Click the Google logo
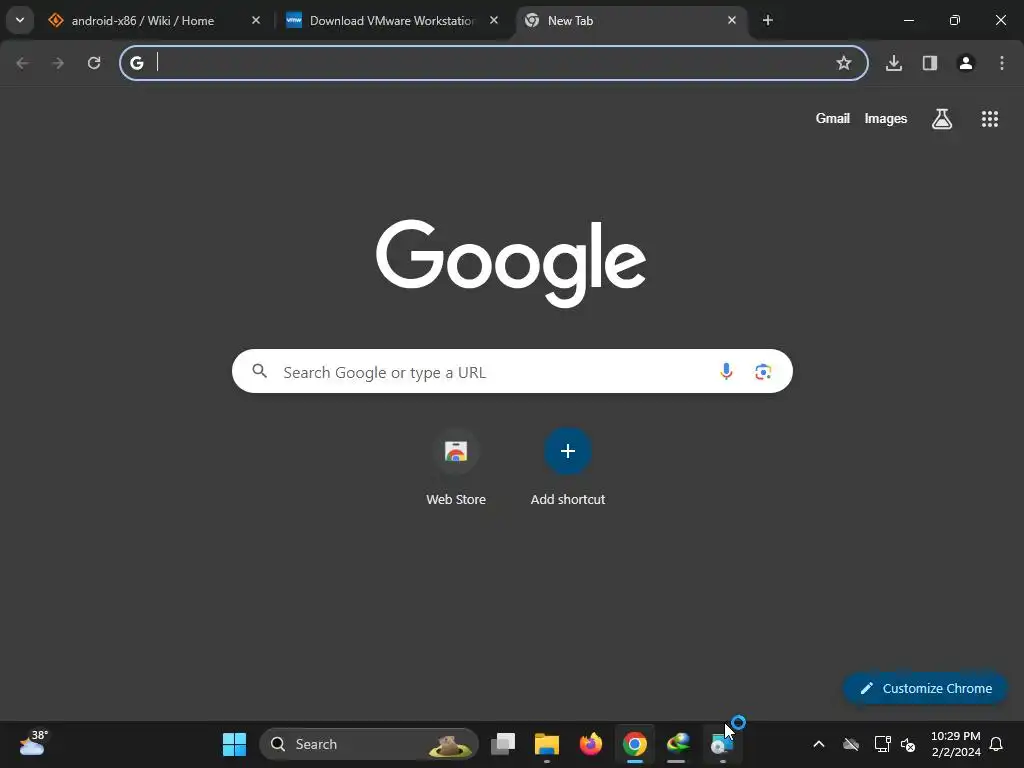 [x=511, y=263]
